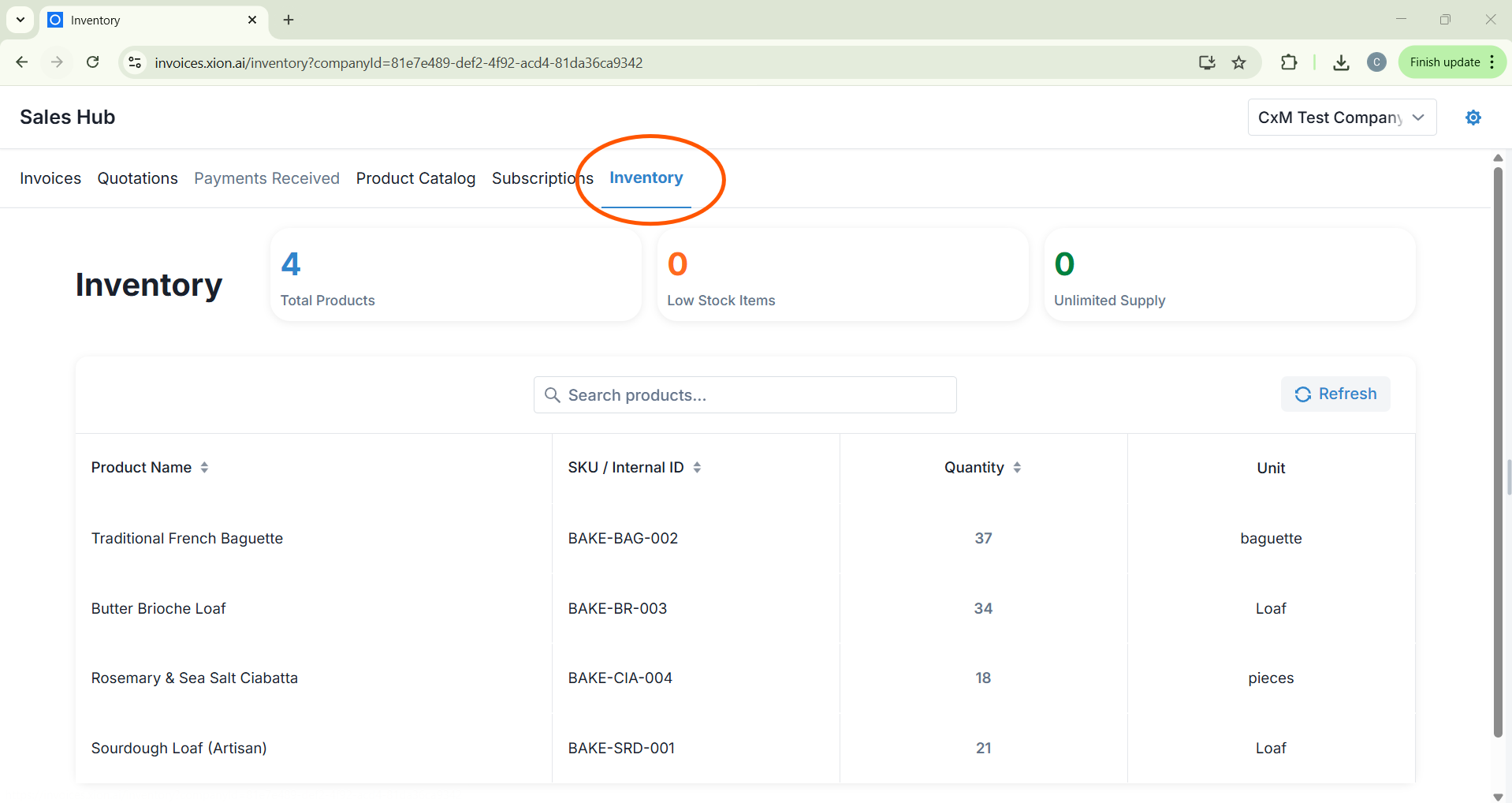
Task: Open settings via the gear icon
Action: coord(1473,118)
